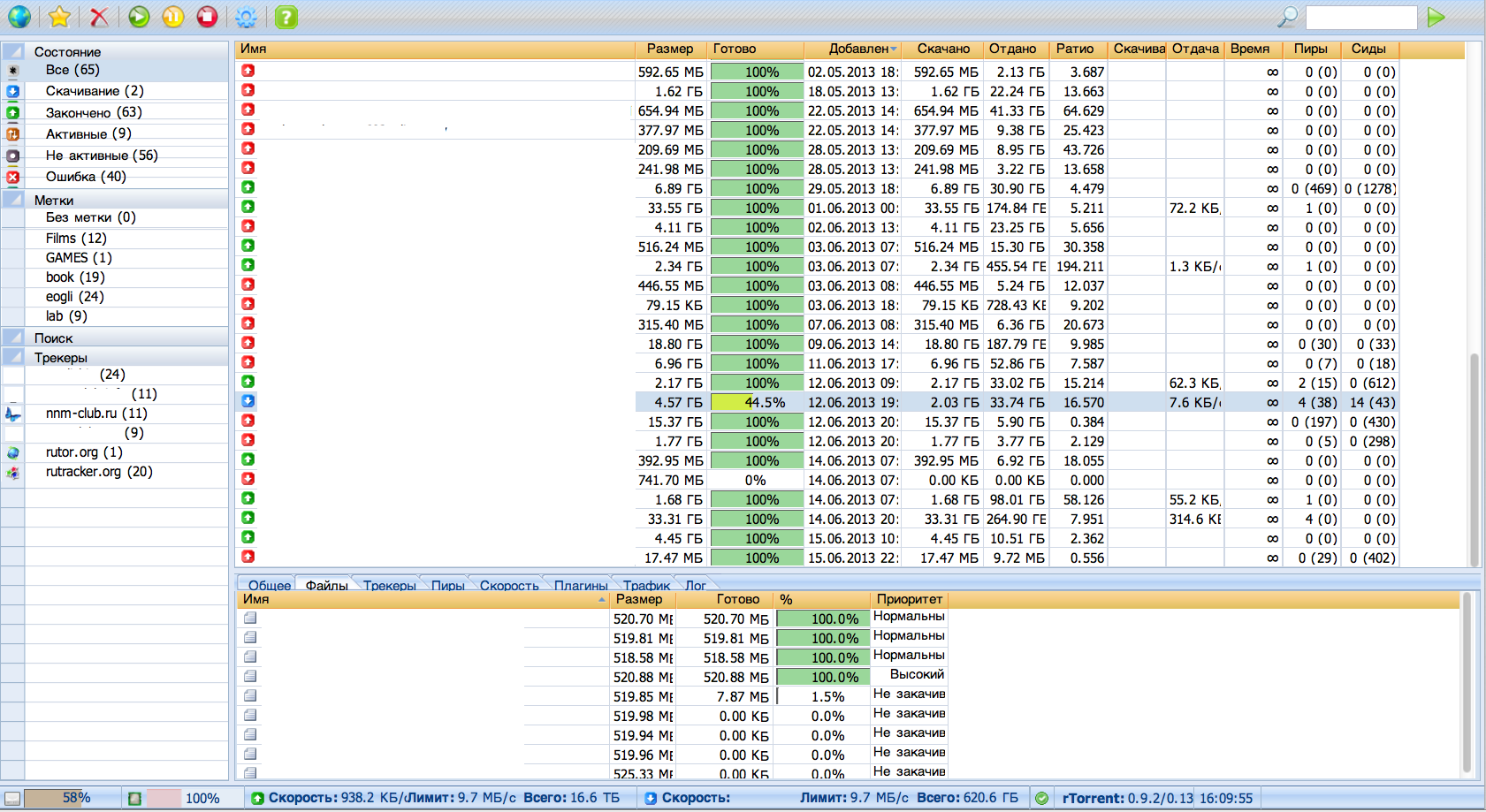Open help with the green question mark icon
Viewport: 1486px width, 812px height.
click(286, 16)
